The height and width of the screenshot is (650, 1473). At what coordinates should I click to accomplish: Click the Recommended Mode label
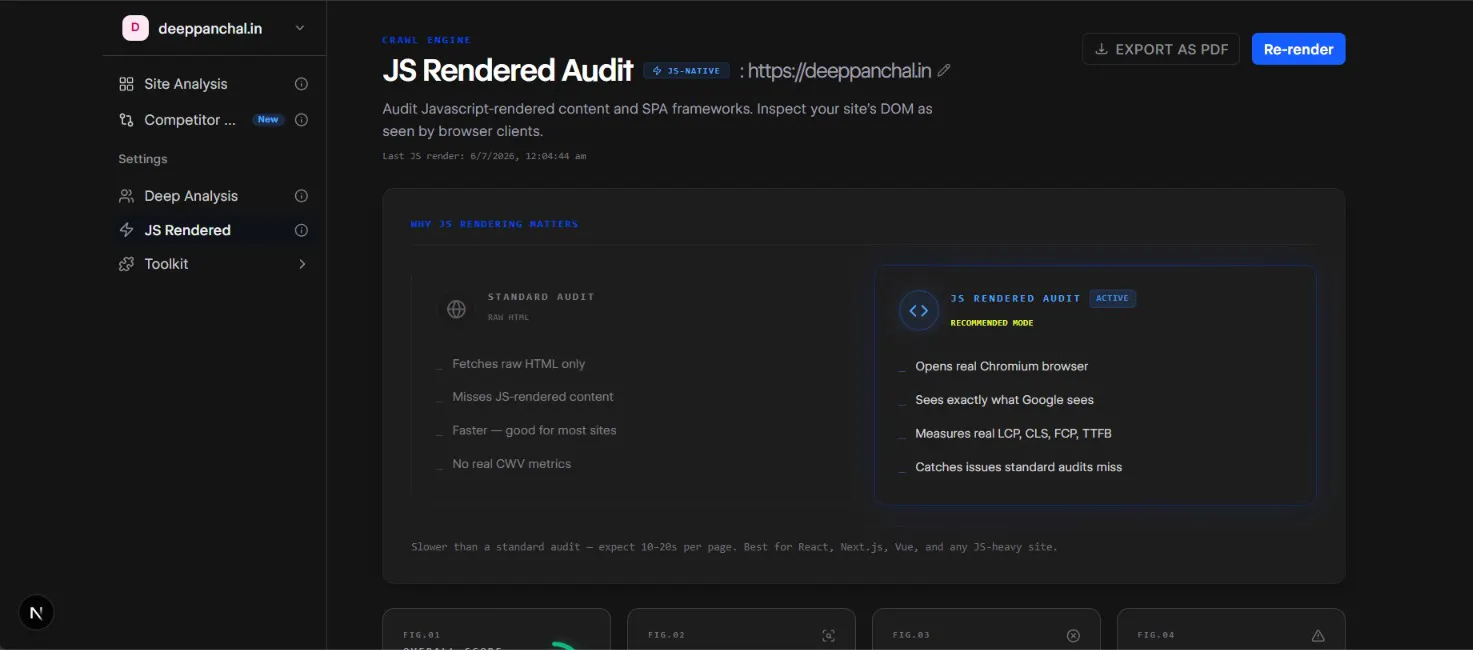point(992,323)
